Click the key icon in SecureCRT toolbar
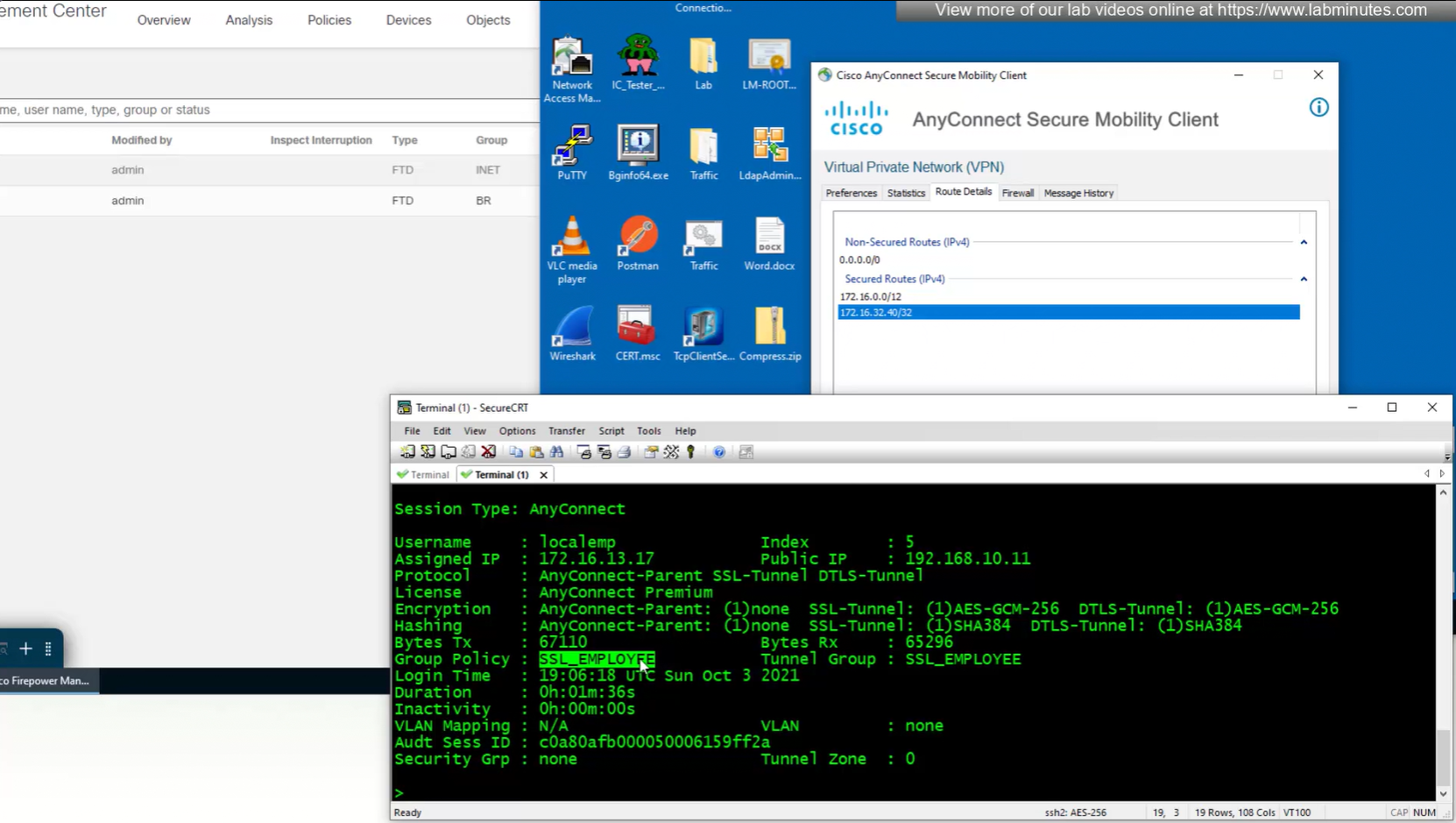The image size is (1456, 823). 691,452
